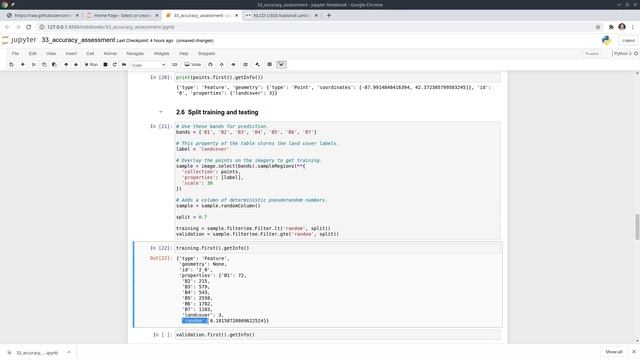Collapse the 2.6 Split training and testing section
Image resolution: width=640 pixels, height=360 pixels.
click(160, 112)
